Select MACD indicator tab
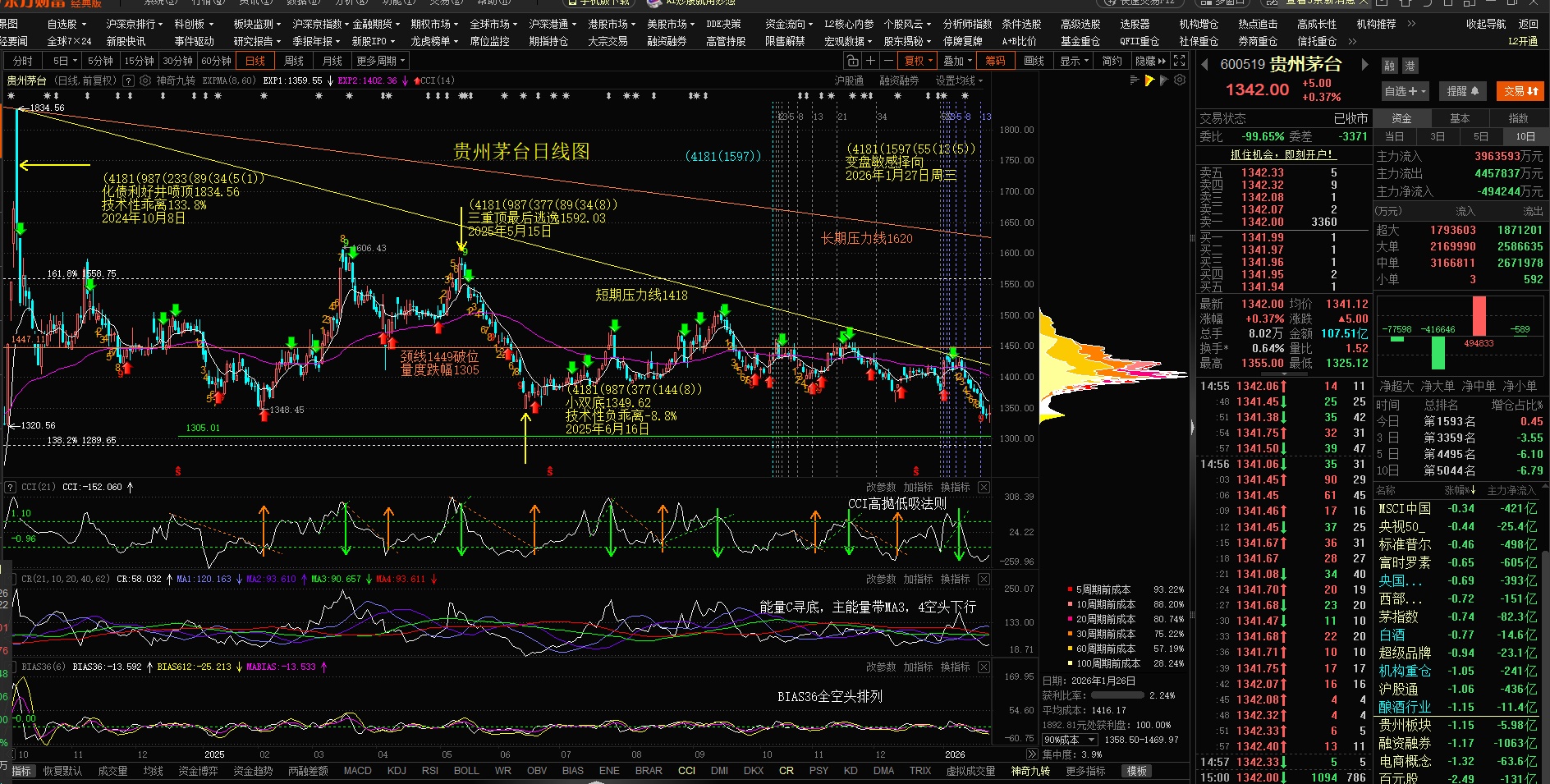This screenshot has width=1550, height=784. coord(357,771)
